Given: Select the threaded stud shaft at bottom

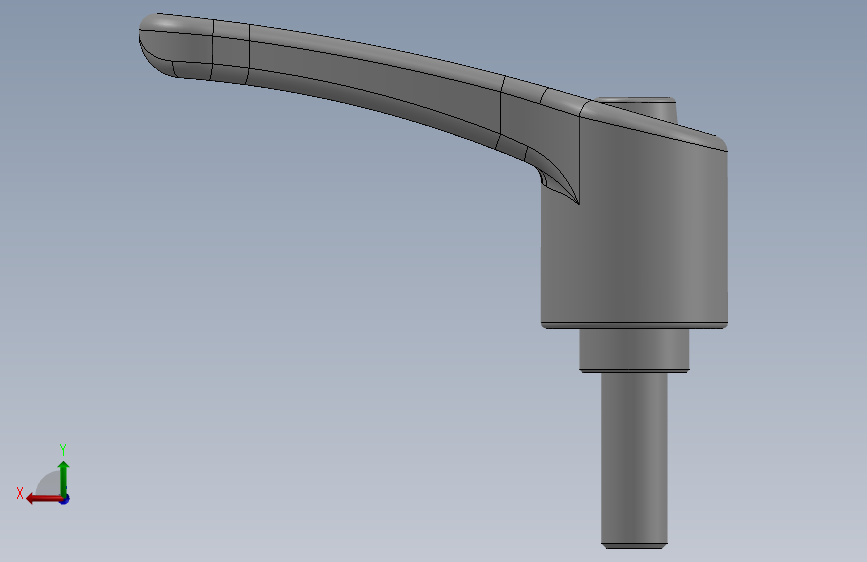Looking at the screenshot, I should pyautogui.click(x=634, y=459).
